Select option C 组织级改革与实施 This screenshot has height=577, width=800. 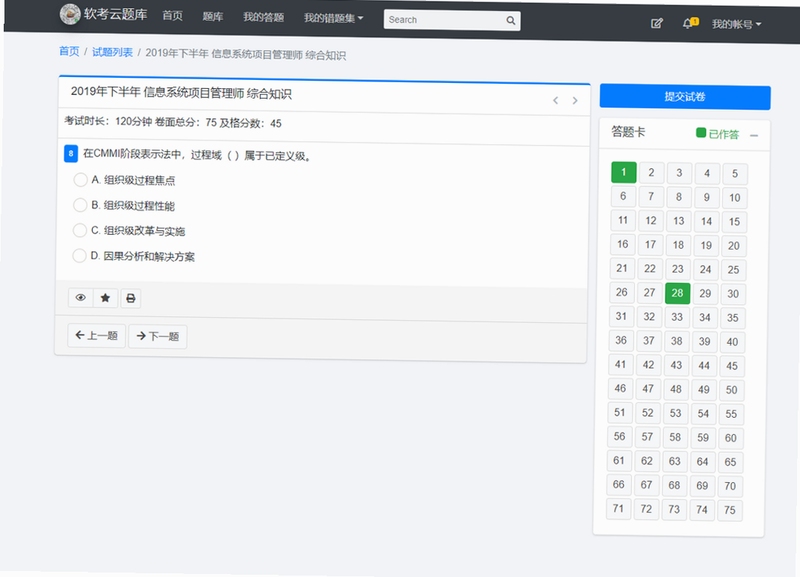80,230
